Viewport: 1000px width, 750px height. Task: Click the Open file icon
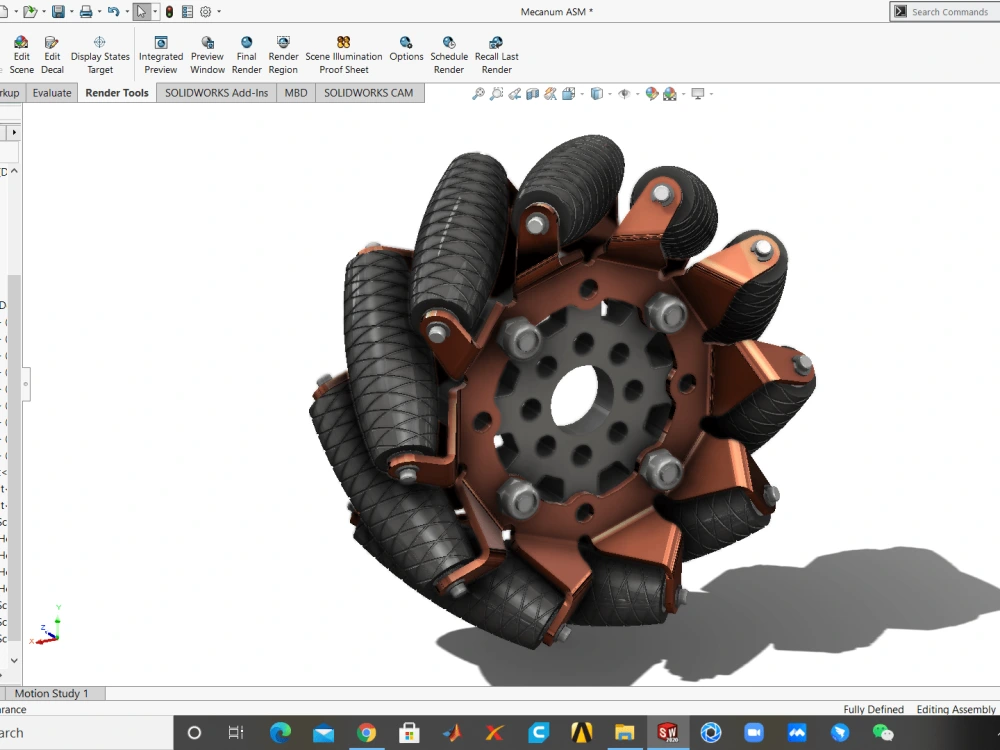29,11
